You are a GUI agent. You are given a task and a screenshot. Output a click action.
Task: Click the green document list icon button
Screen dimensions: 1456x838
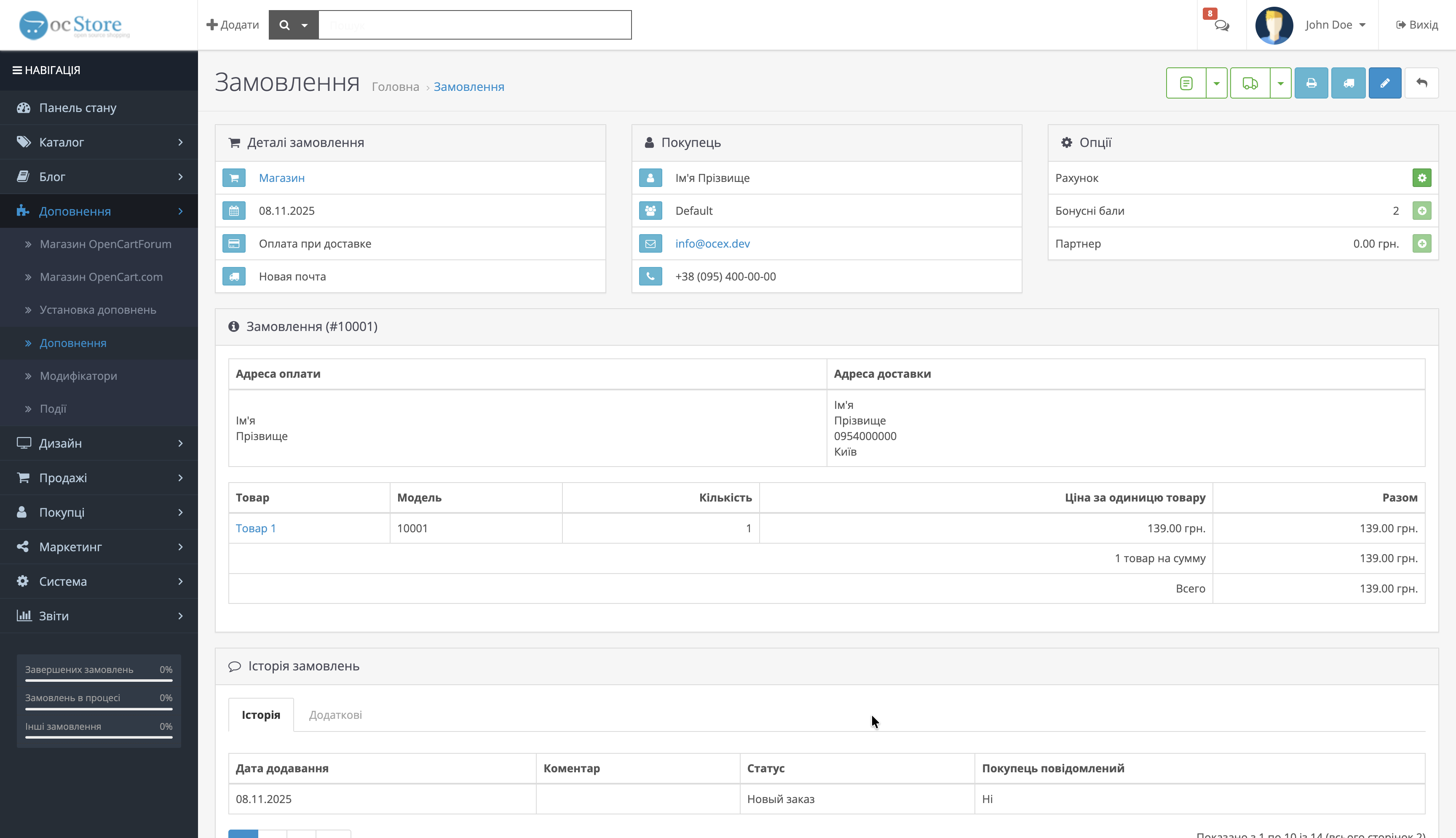pos(1186,83)
